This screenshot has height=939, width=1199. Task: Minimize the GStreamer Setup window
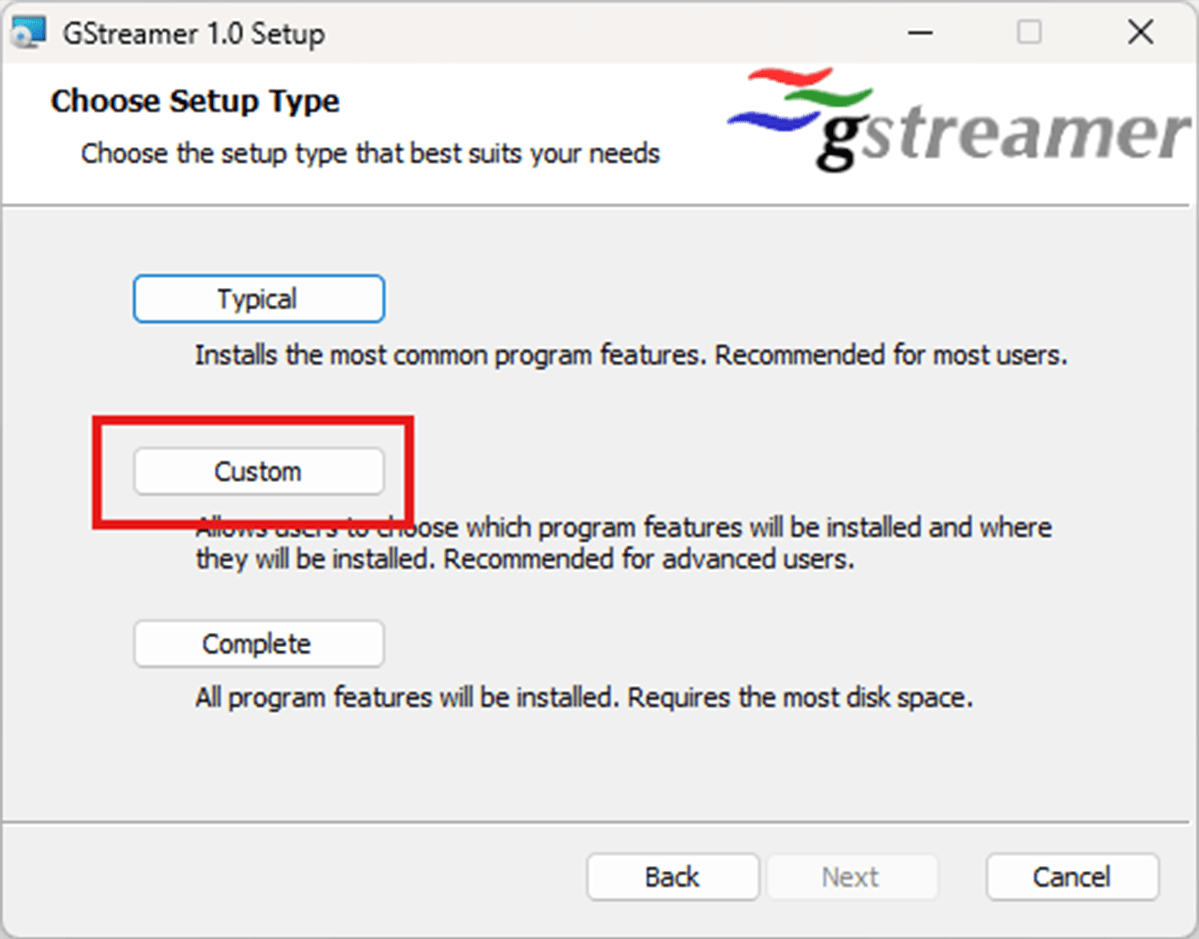920,33
